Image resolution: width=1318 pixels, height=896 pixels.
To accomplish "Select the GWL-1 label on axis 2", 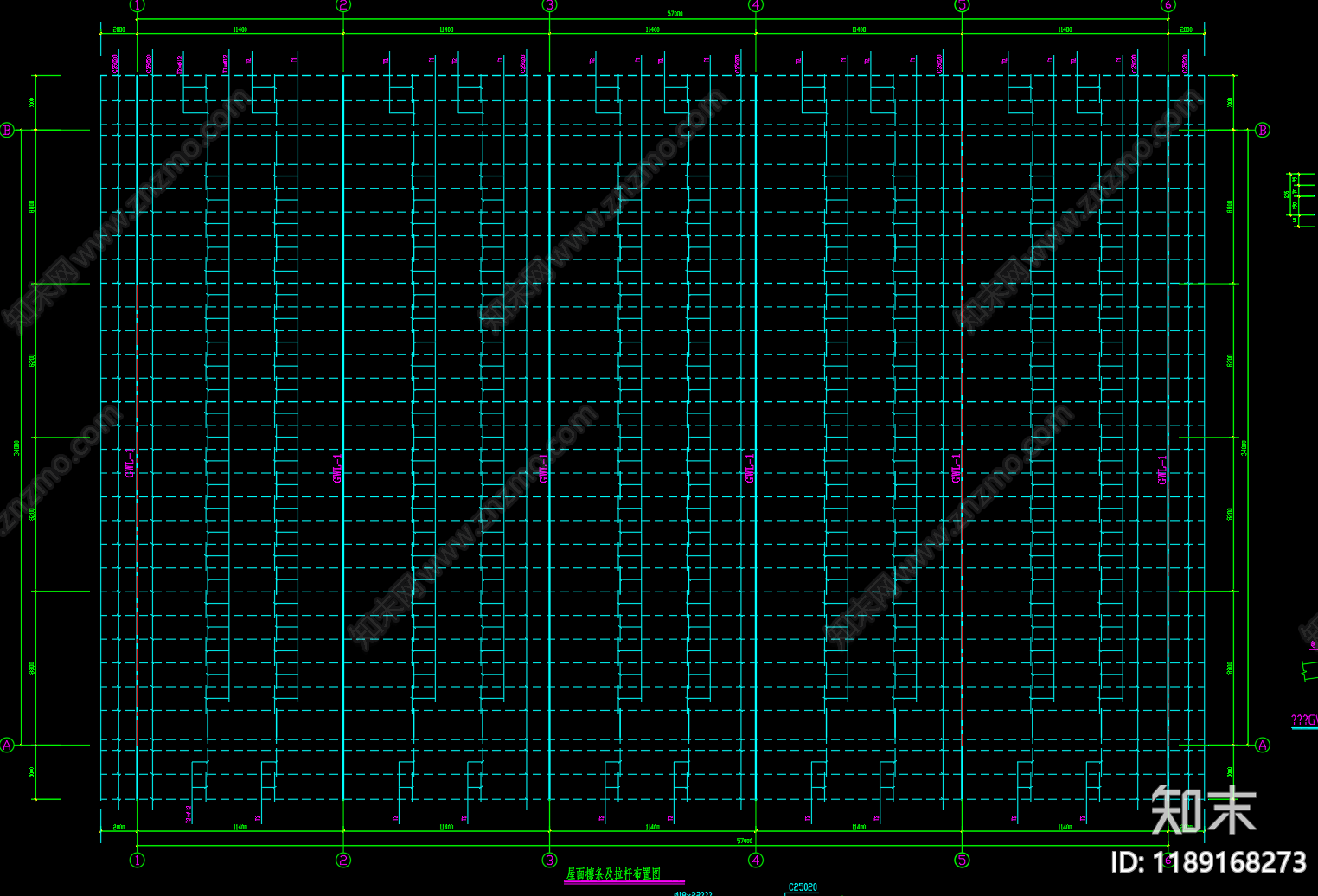I will click(337, 468).
